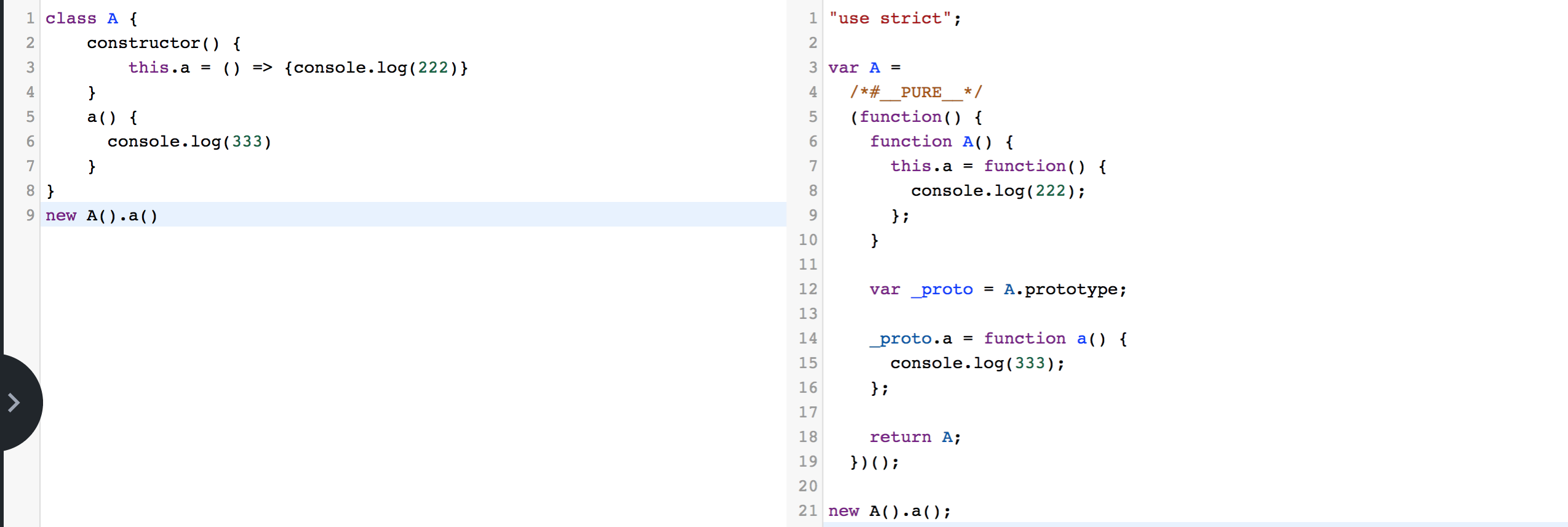Viewport: 1568px width, 527px height.
Task: Select the 'constructor() {' line in source editor
Action: click(164, 43)
